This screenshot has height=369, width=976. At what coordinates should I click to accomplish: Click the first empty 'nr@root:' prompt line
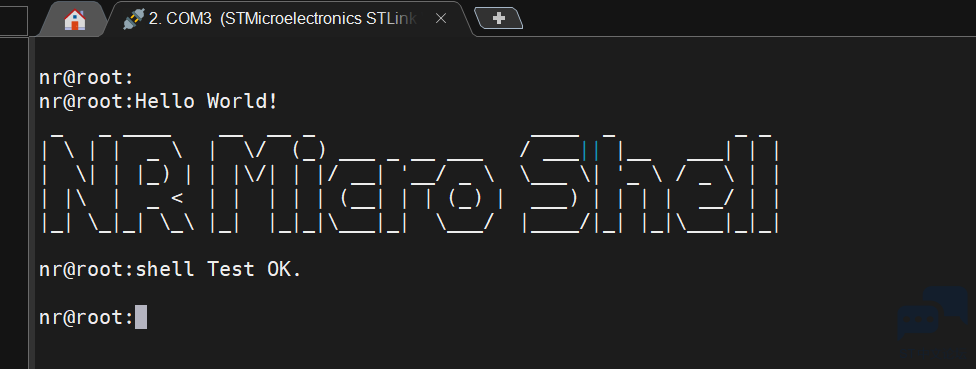pos(87,78)
